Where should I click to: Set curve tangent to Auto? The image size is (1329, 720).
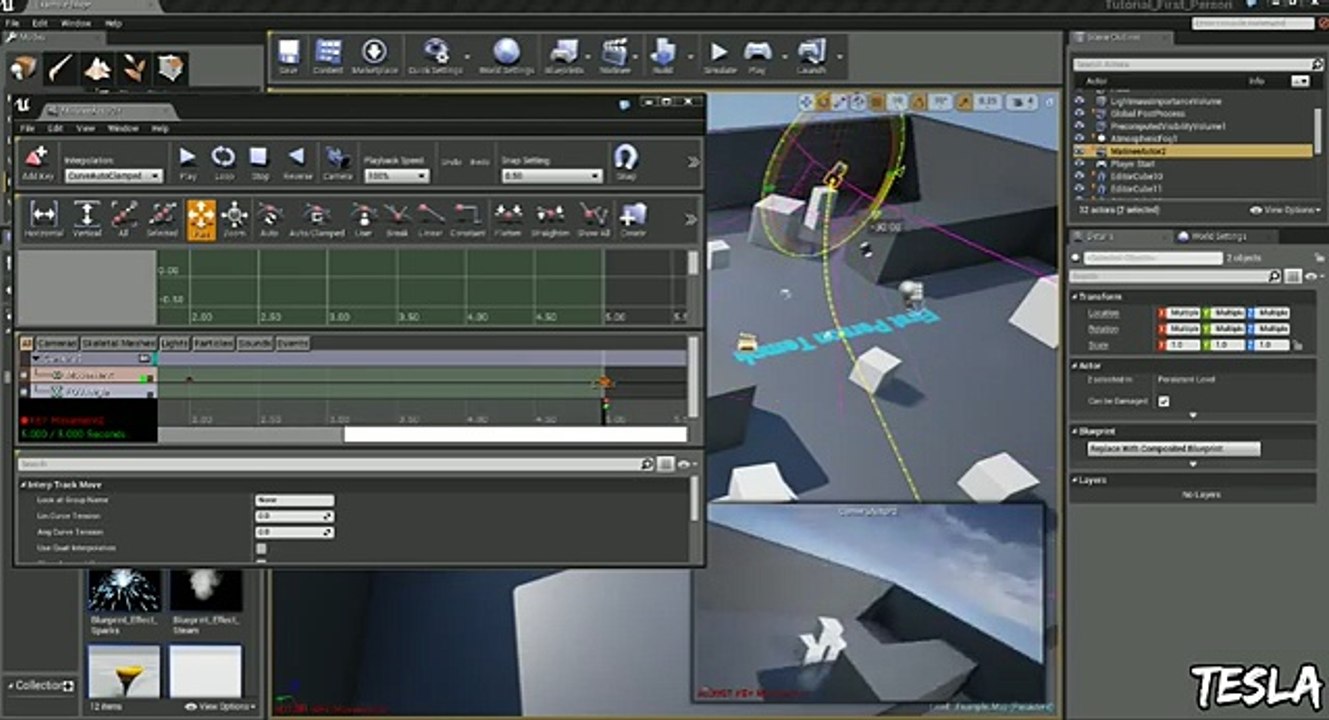click(x=268, y=219)
